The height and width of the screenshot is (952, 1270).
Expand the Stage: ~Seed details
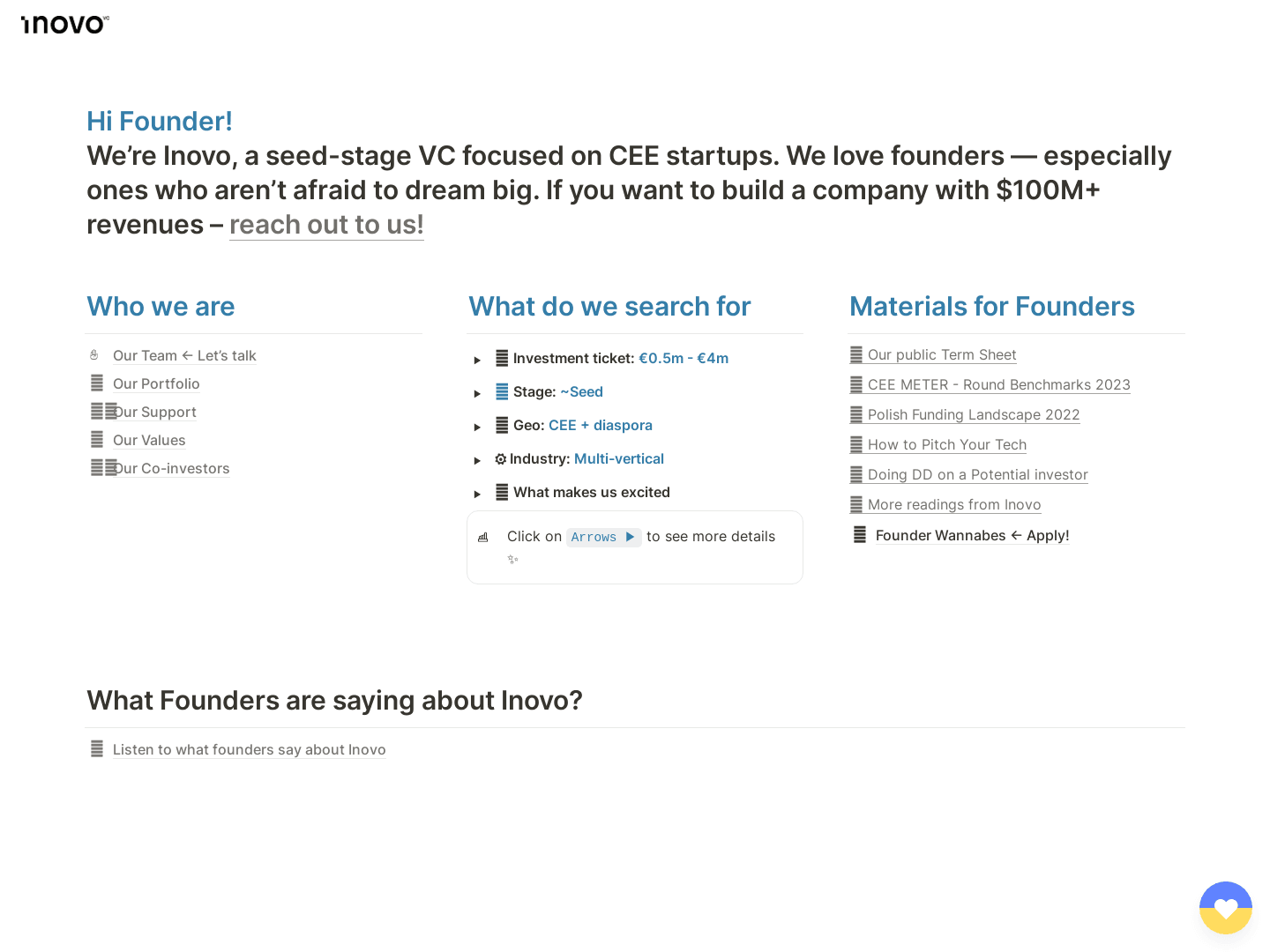click(x=477, y=393)
